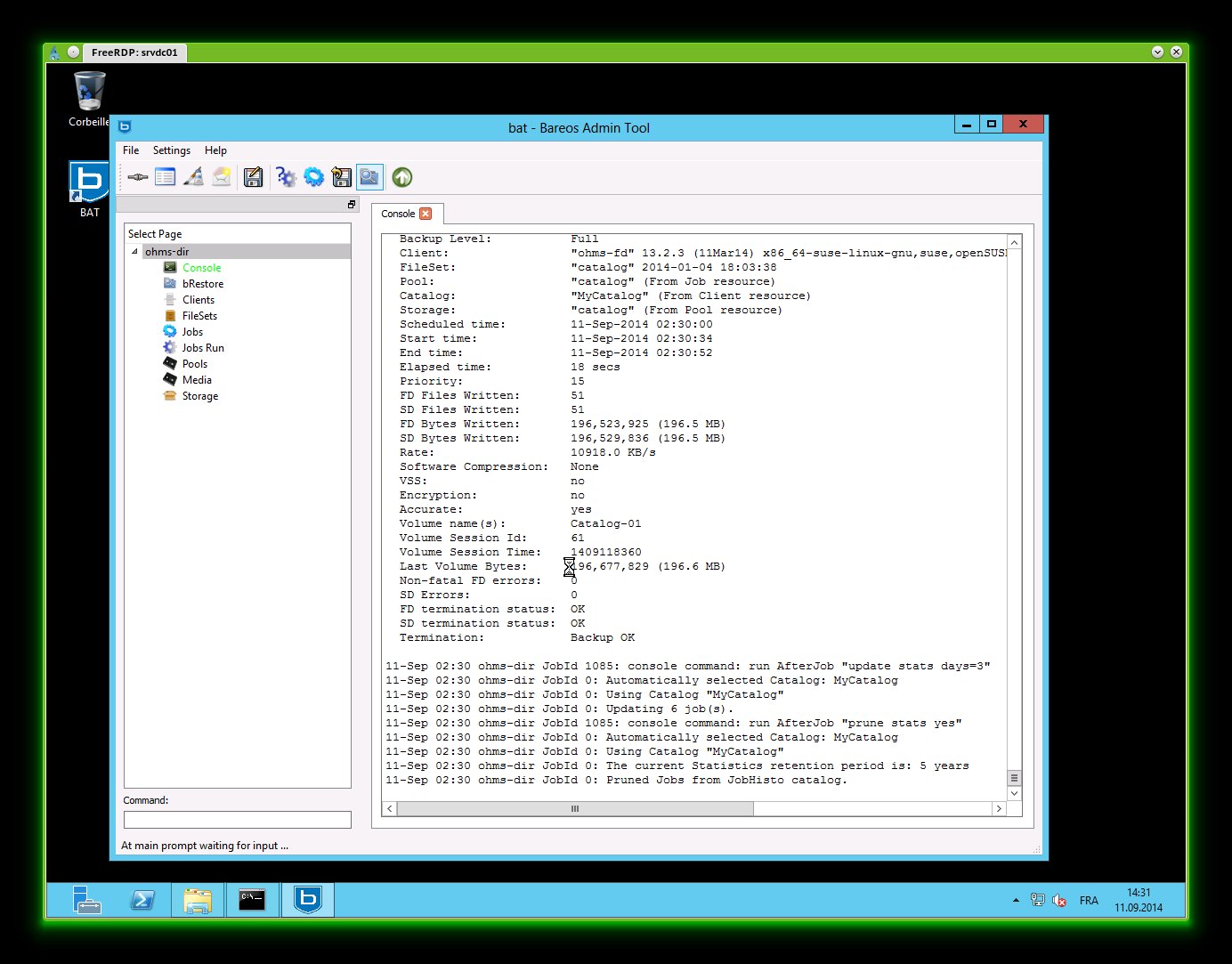
Task: Click the paintbrush icon in toolbar
Action: (x=193, y=177)
